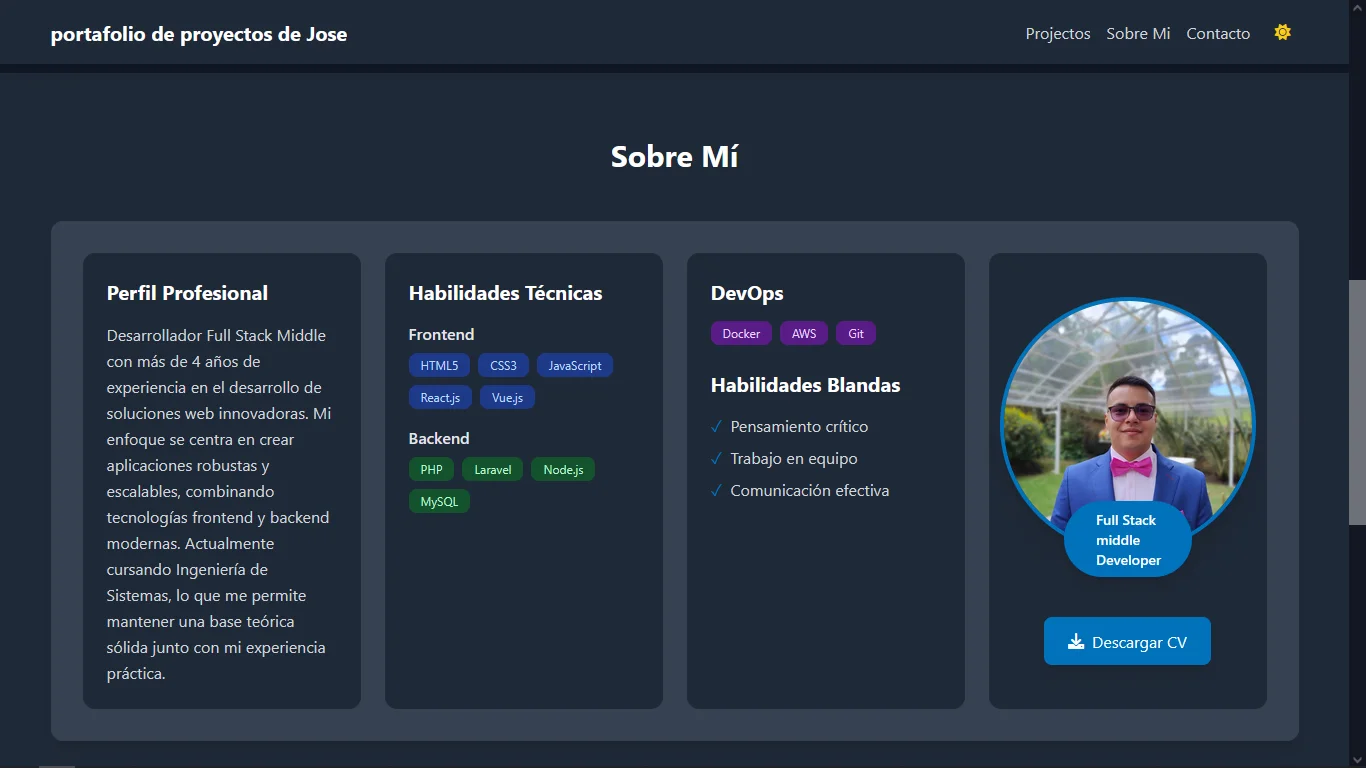Toggle the light theme sun icon
This screenshot has width=1366, height=768.
(1282, 31)
